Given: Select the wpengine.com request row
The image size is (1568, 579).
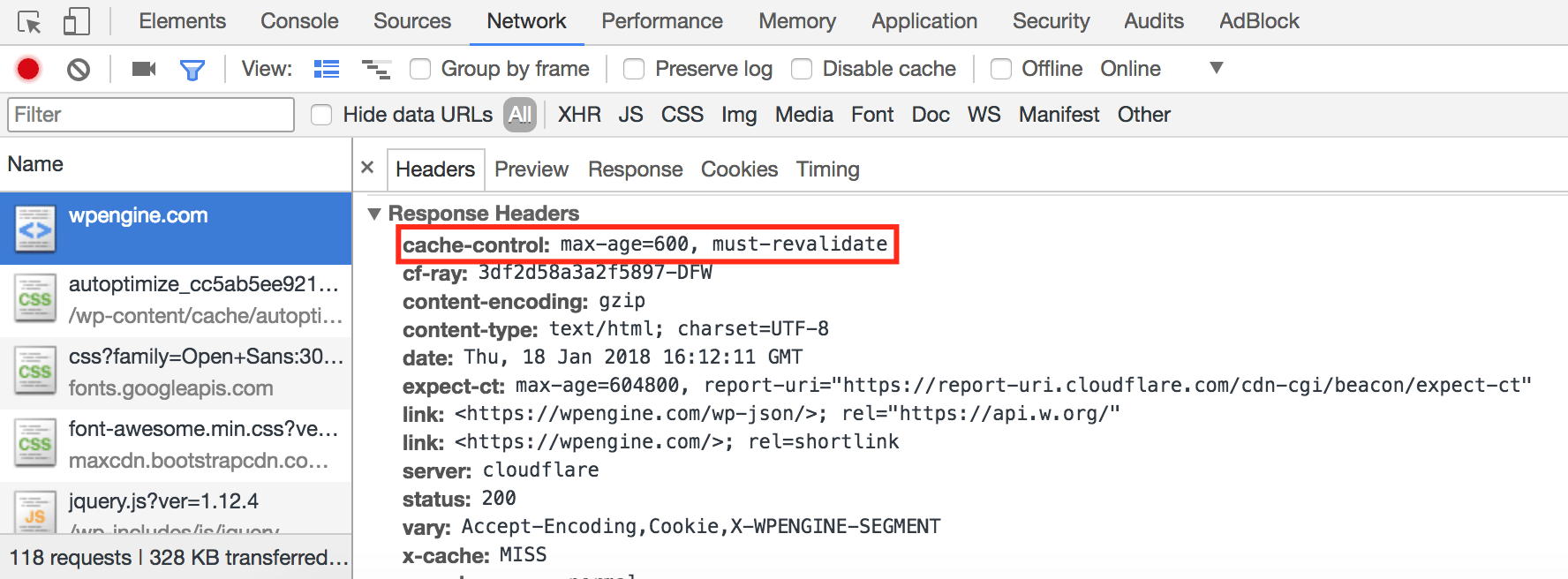Looking at the screenshot, I should tap(176, 228).
